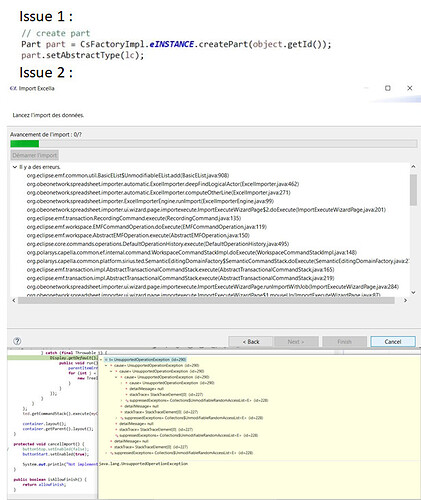Click the 'buttonStart.setEnabled(true);' code line
Screen dimensions: 421x500
(x=56, y=454)
